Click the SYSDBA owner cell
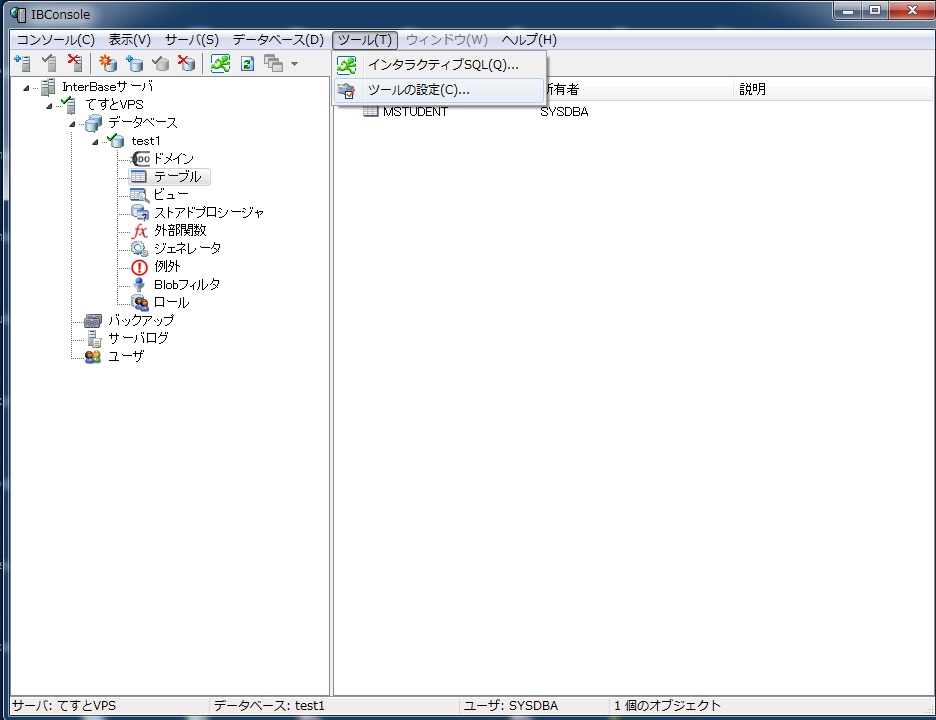This screenshot has height=720, width=936. coord(564,112)
